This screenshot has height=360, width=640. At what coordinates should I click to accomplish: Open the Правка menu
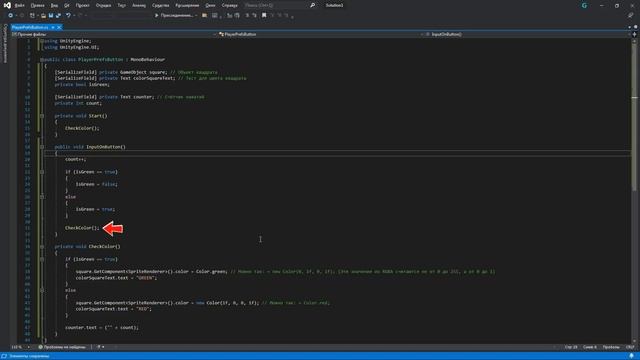coord(38,5)
